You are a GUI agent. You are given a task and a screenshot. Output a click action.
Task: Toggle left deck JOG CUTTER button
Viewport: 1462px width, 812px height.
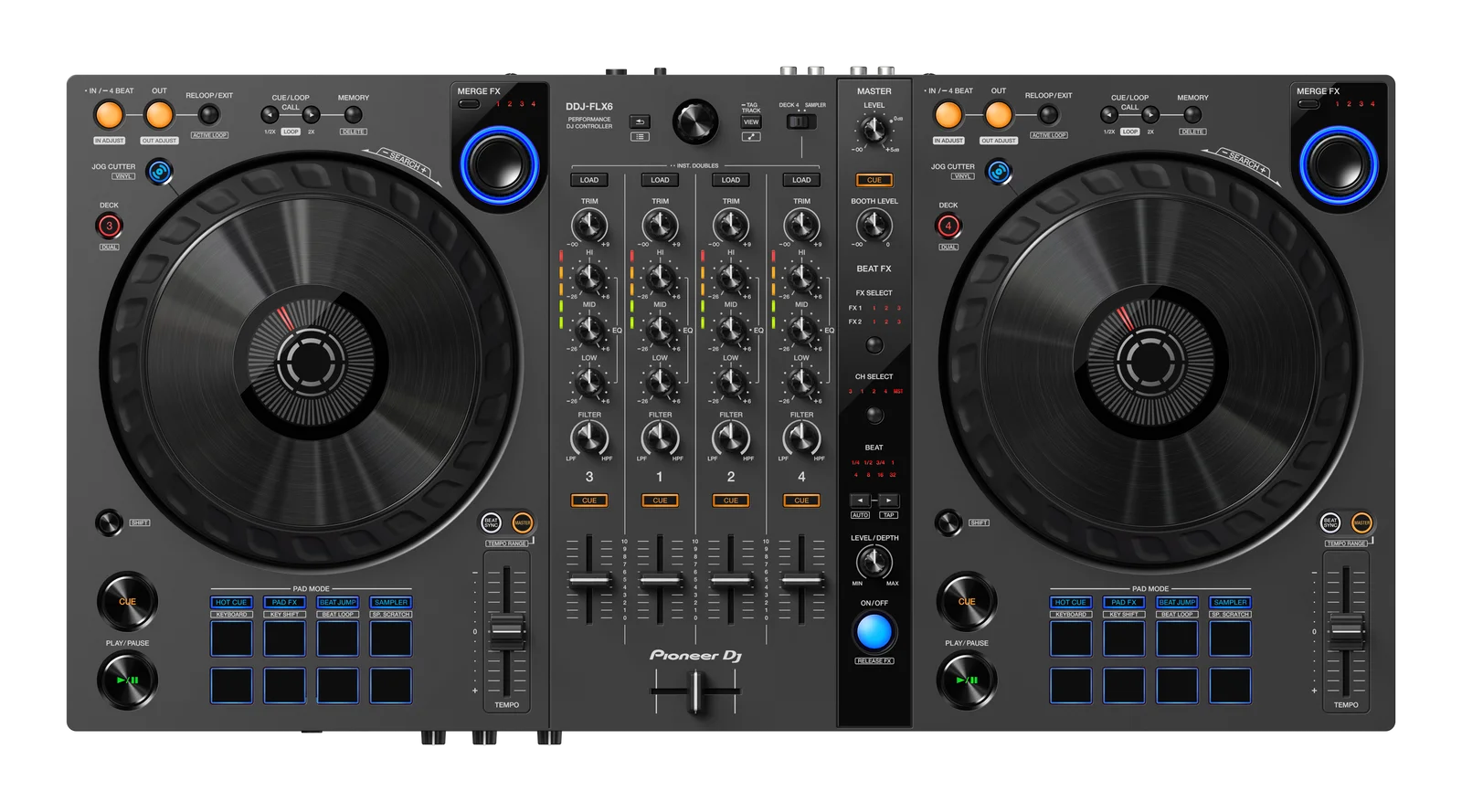[x=160, y=171]
